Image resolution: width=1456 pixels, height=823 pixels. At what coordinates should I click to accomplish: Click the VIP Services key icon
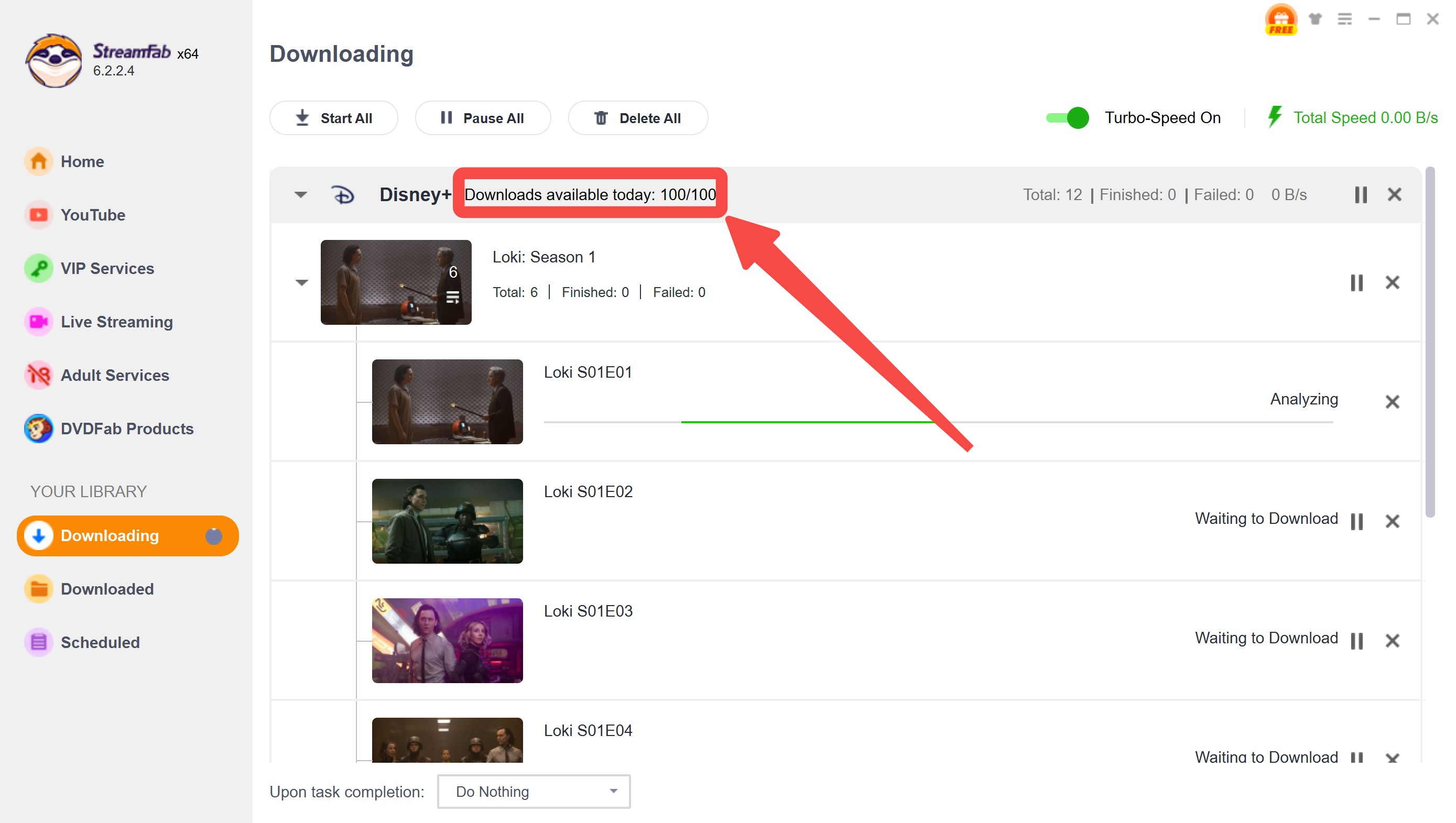coord(38,268)
